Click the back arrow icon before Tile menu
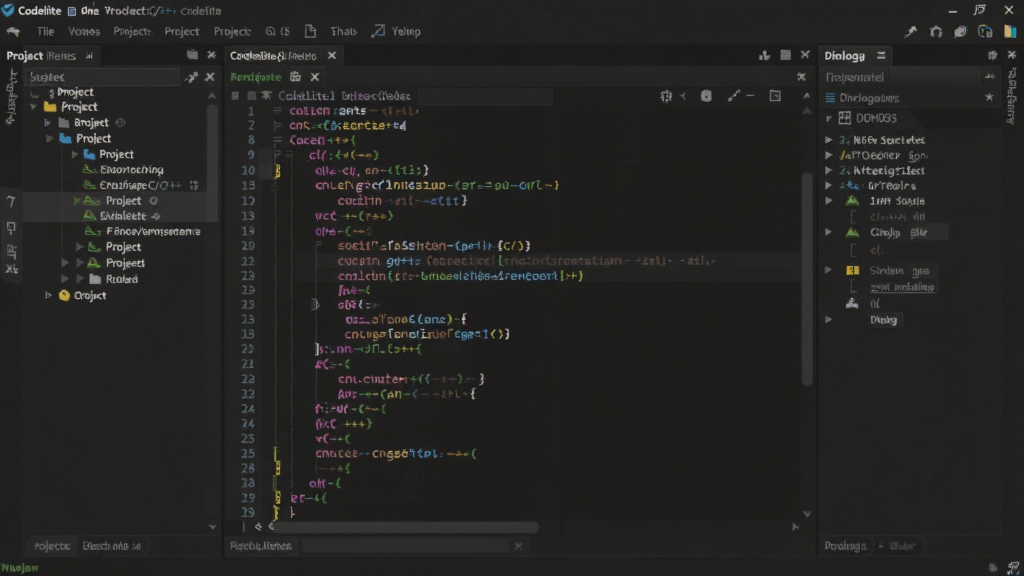Image resolution: width=1024 pixels, height=576 pixels. coord(13,31)
